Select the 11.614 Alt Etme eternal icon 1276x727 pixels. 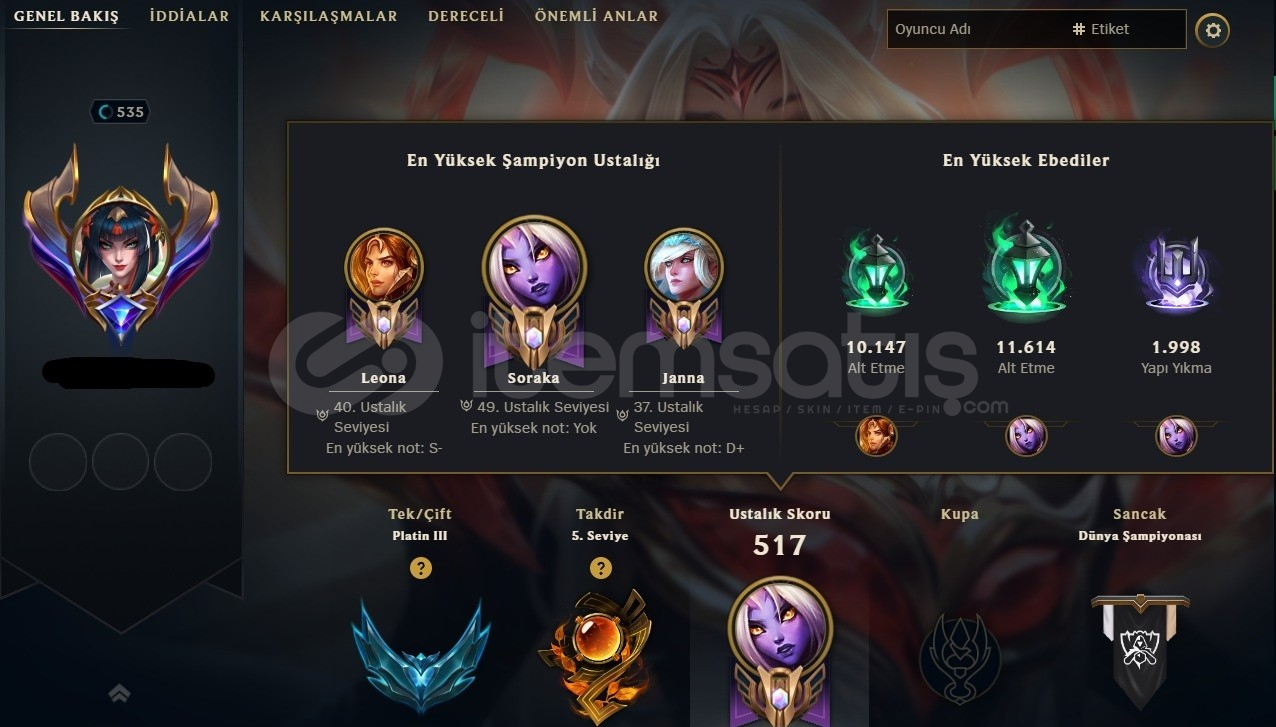[1026, 270]
